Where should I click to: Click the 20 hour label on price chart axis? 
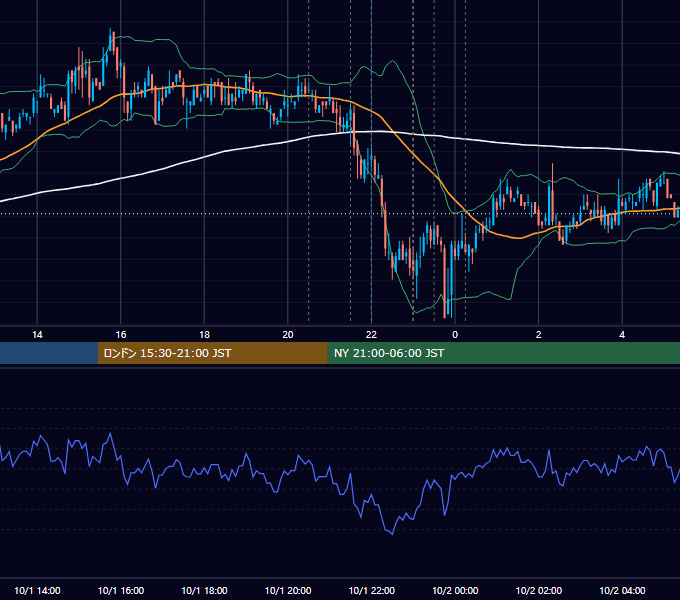(288, 335)
